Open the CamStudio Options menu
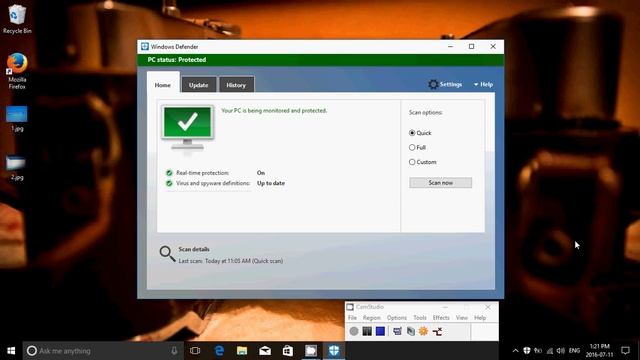 (x=397, y=318)
